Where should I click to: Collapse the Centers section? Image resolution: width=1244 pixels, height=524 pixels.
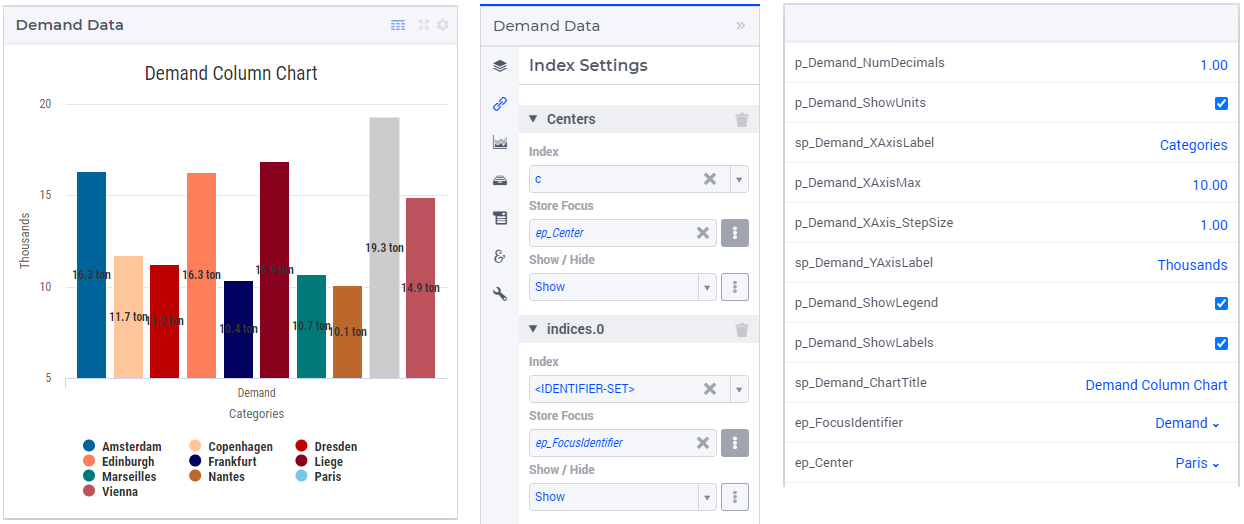tap(533, 119)
